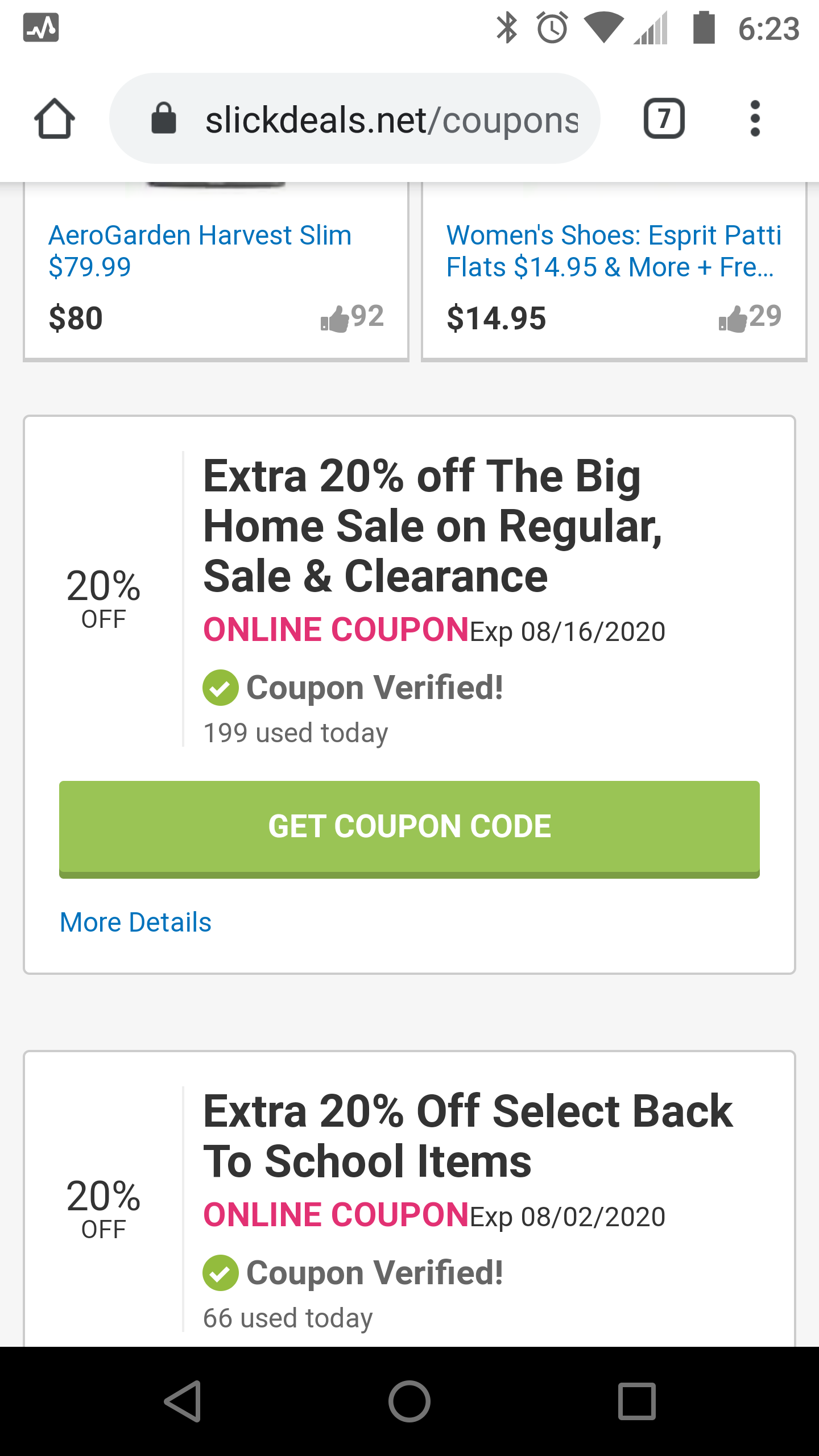Tap the padlock site security icon

[x=164, y=119]
